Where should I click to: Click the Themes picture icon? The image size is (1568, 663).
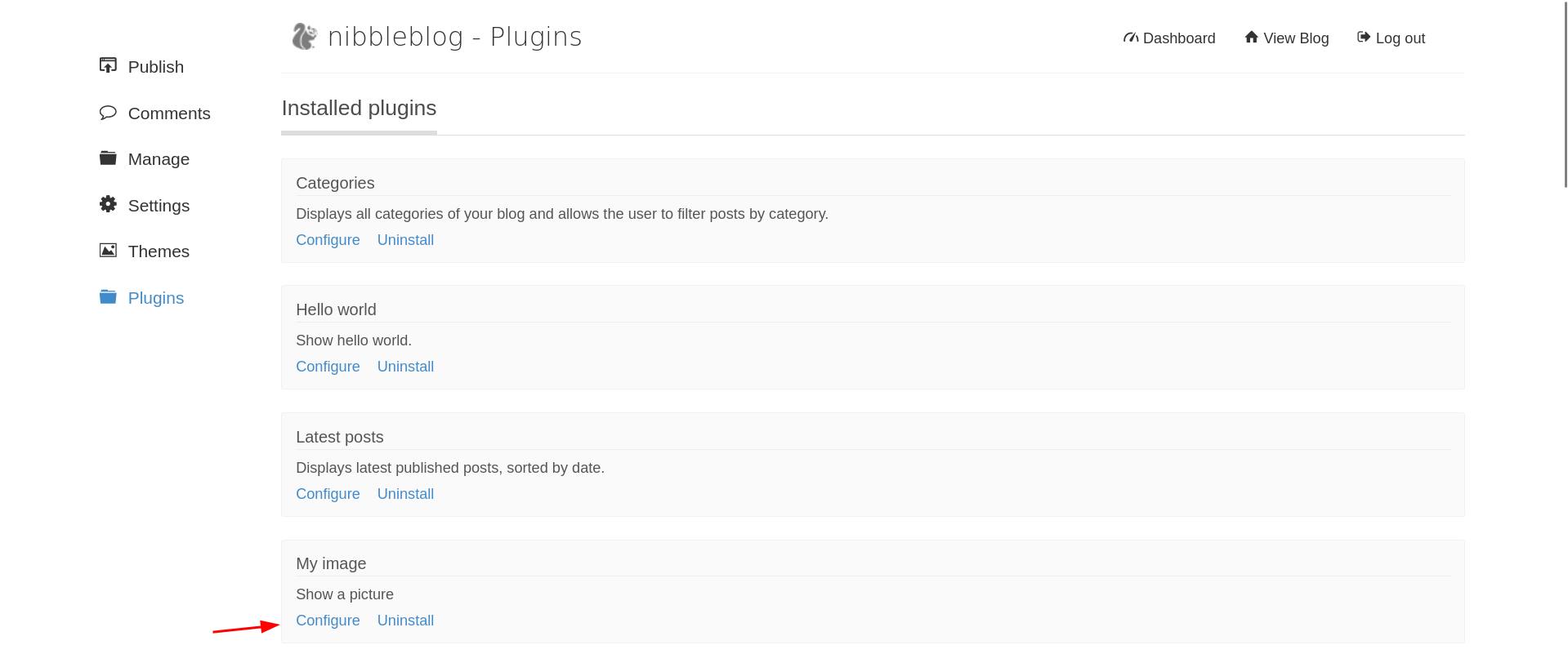[x=108, y=250]
